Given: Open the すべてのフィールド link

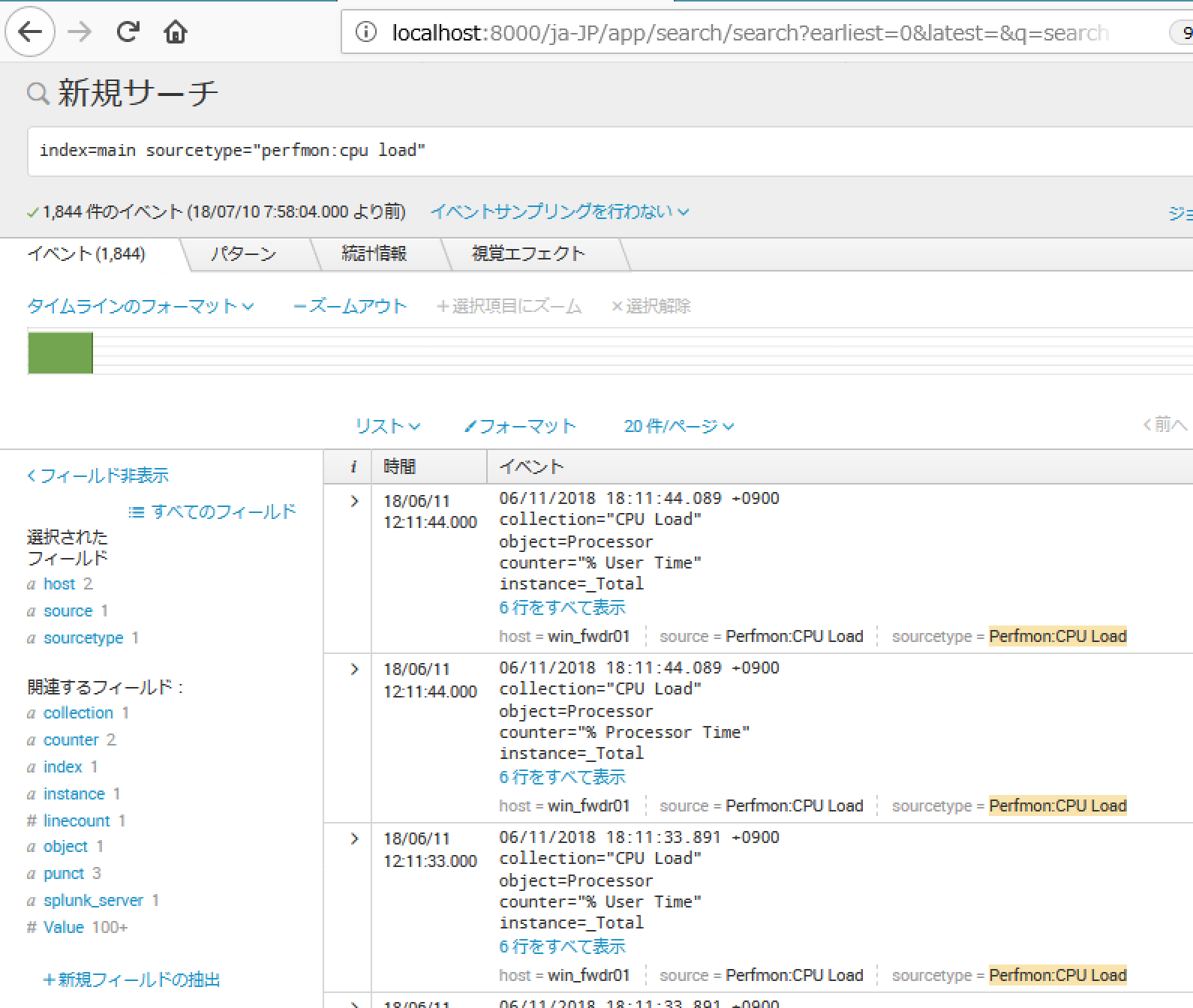Looking at the screenshot, I should click(224, 512).
